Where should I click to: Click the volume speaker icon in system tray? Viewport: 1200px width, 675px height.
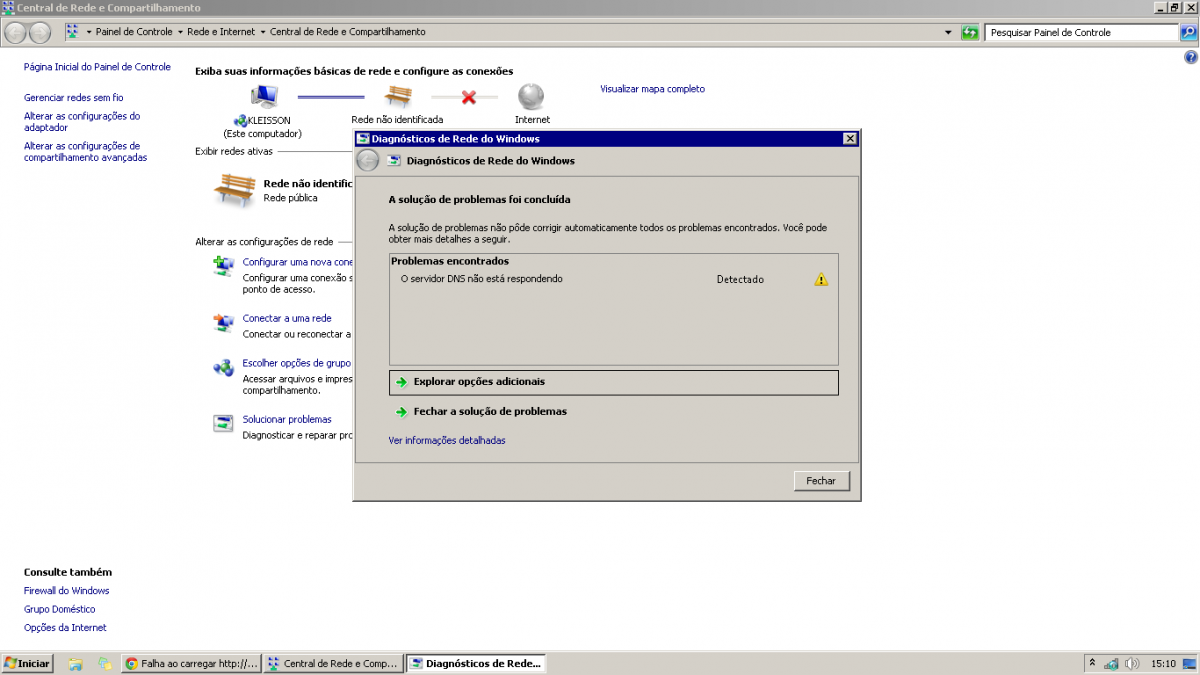click(x=1131, y=663)
